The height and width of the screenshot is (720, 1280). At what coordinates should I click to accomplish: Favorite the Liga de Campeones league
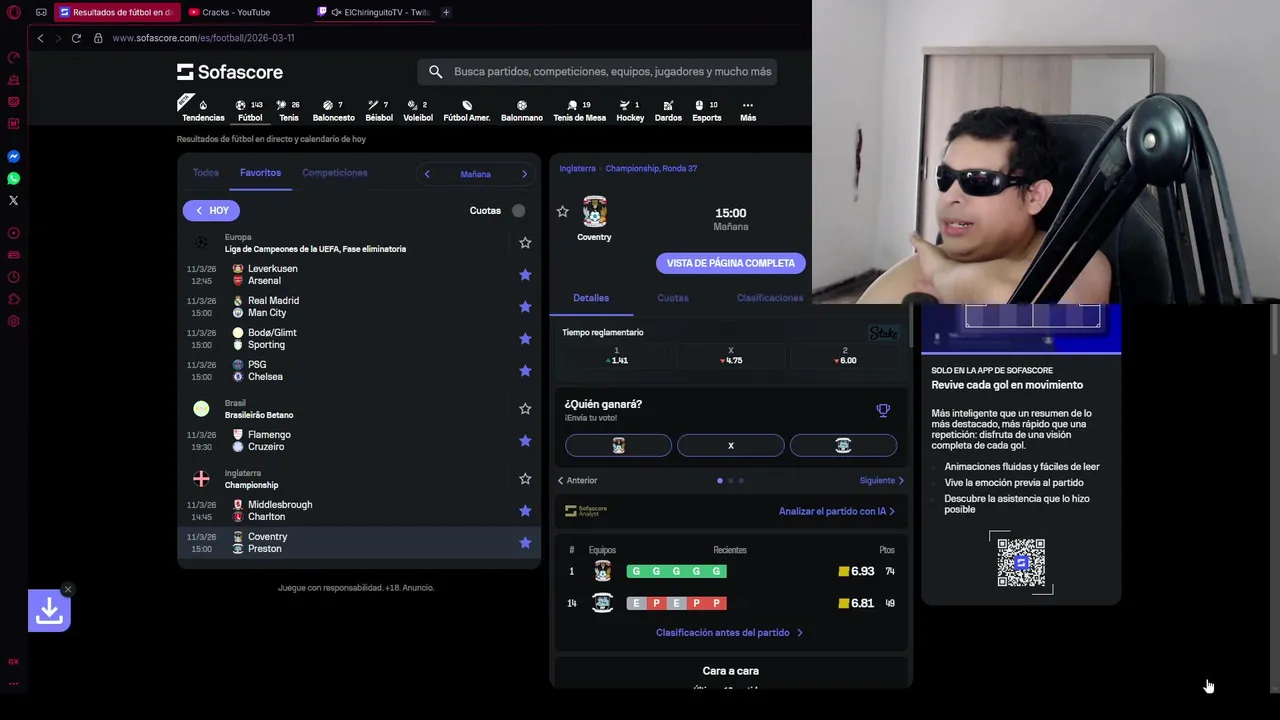(525, 243)
